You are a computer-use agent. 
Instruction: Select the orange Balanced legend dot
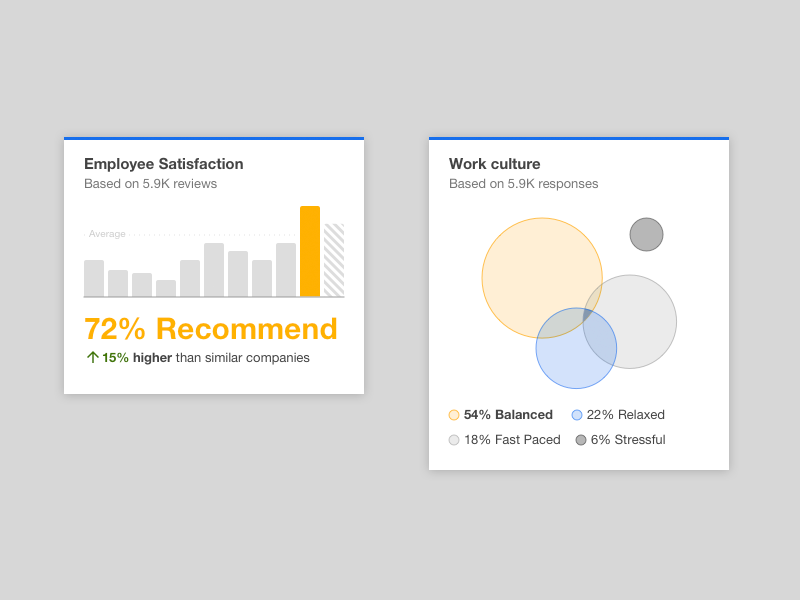click(x=454, y=415)
